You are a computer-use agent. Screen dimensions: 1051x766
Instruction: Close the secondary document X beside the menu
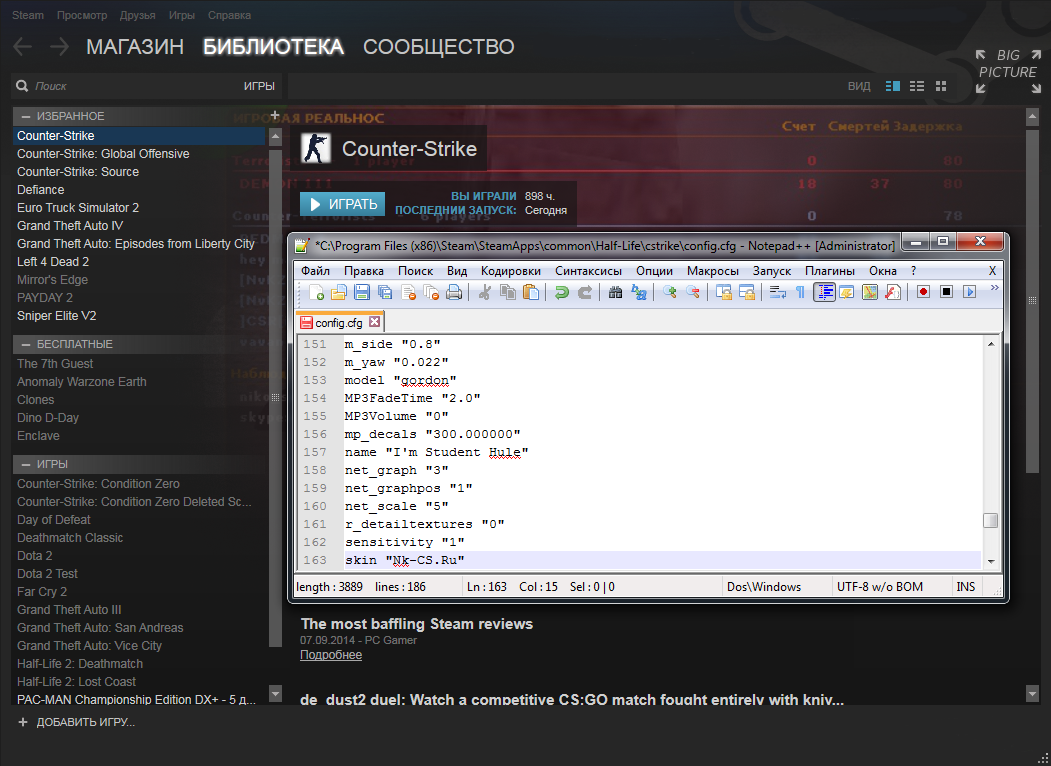coord(992,271)
